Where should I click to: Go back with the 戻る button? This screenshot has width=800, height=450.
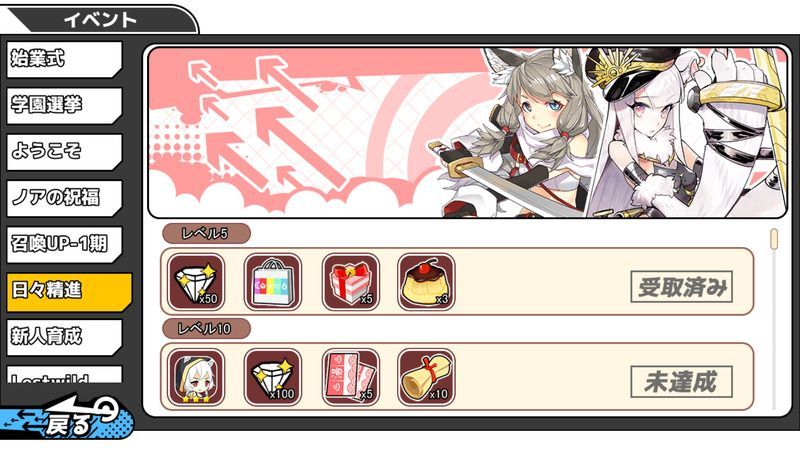66,417
